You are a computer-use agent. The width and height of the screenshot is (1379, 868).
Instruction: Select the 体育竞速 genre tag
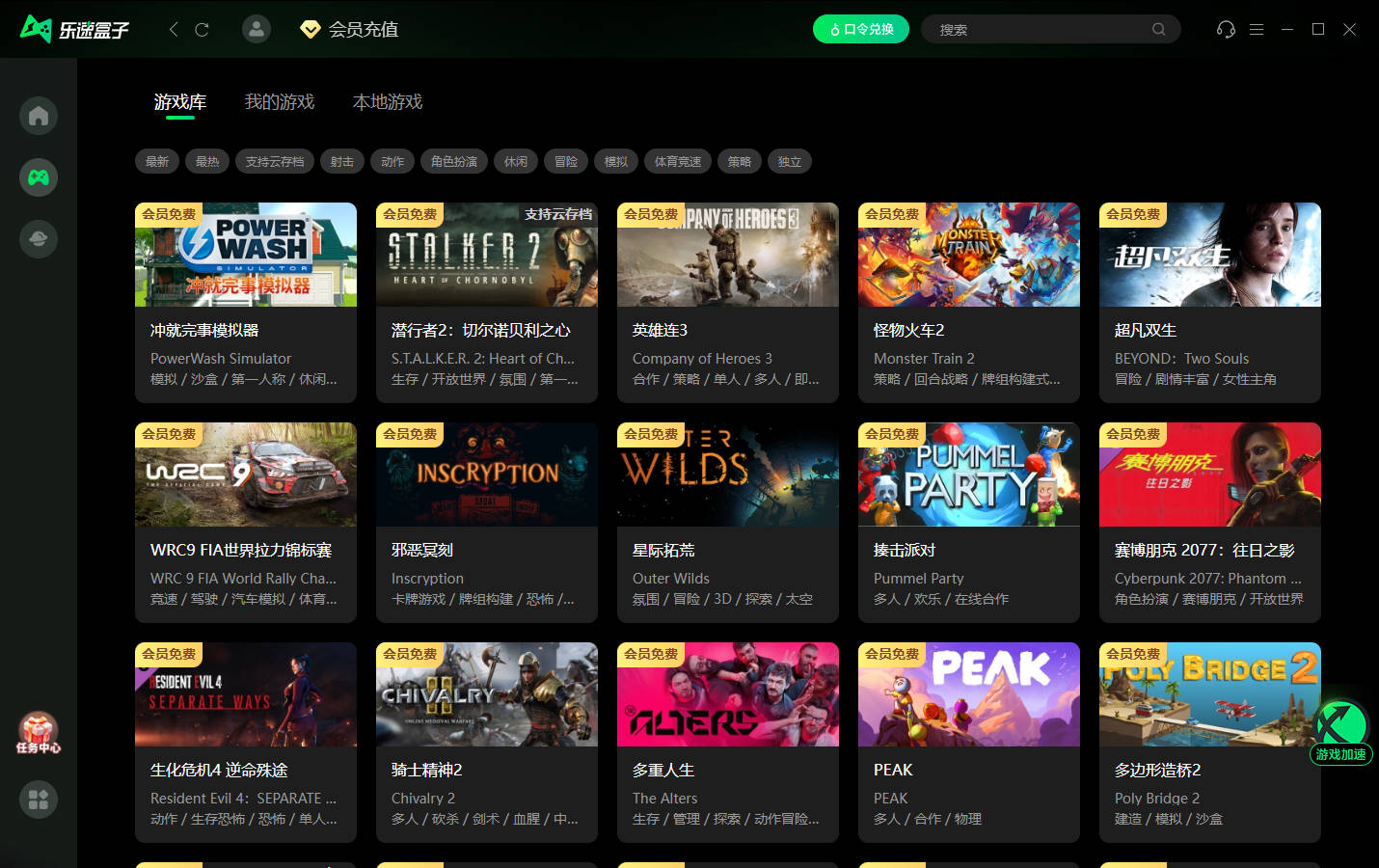678,161
